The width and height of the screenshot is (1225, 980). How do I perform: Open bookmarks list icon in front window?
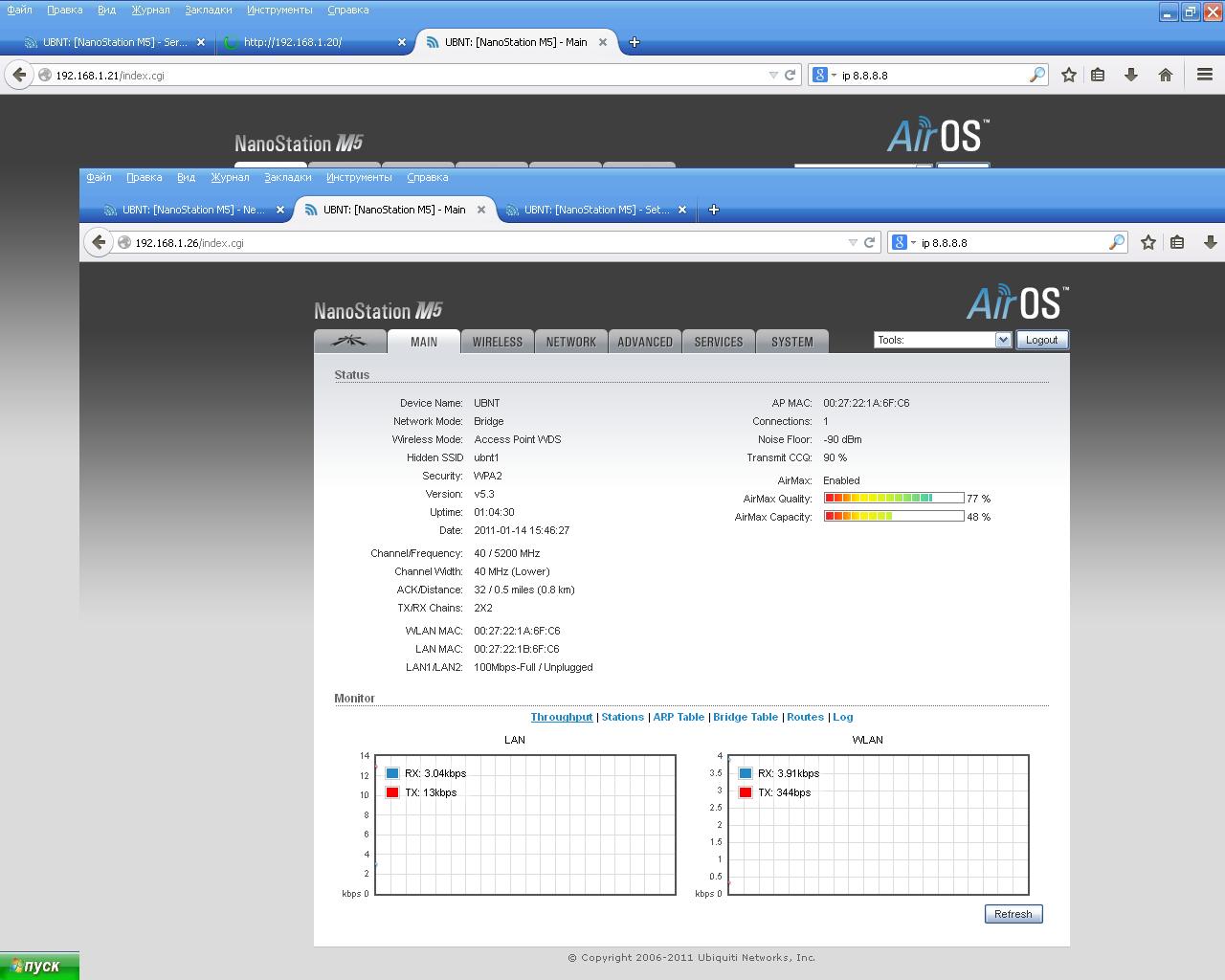[1177, 242]
